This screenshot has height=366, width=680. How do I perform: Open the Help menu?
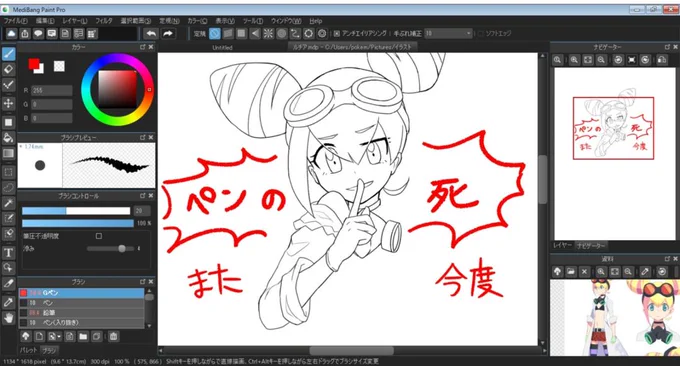point(316,21)
